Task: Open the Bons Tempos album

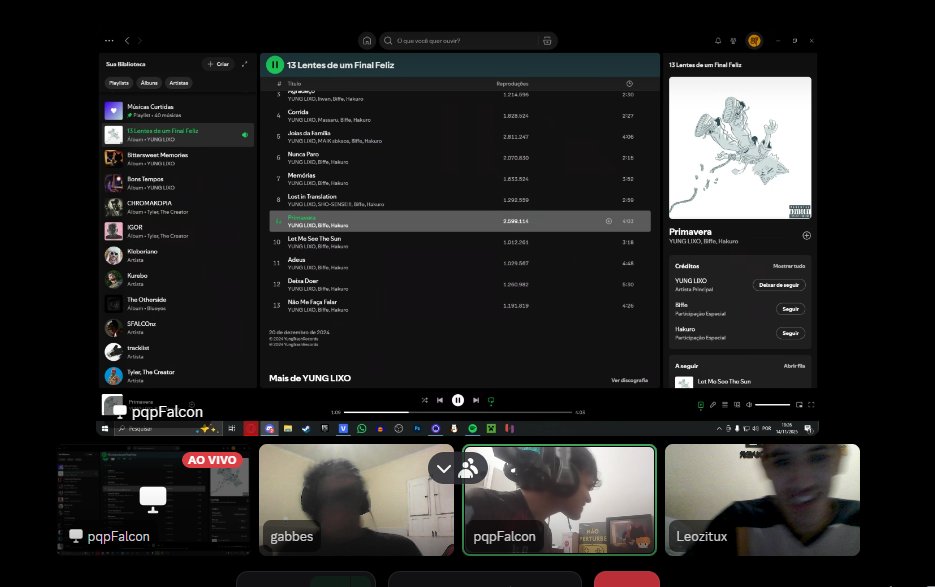Action: 179,183
